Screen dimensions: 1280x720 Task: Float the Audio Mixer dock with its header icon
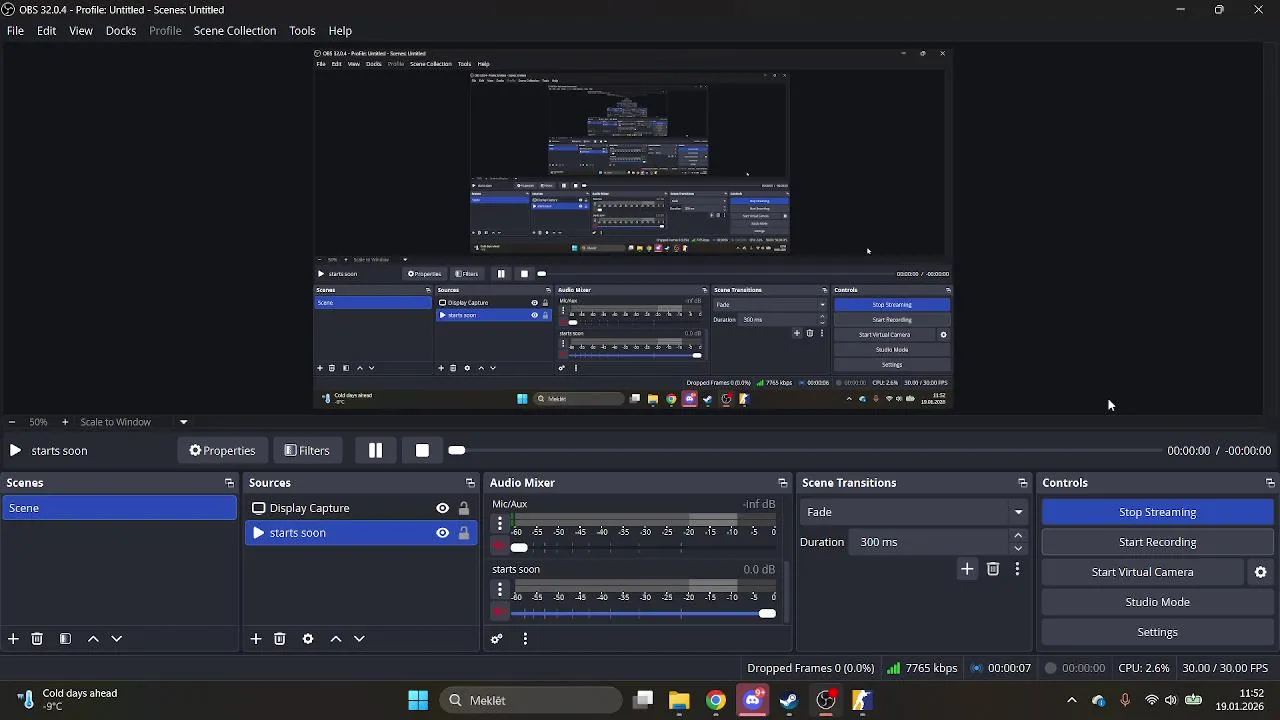(782, 483)
